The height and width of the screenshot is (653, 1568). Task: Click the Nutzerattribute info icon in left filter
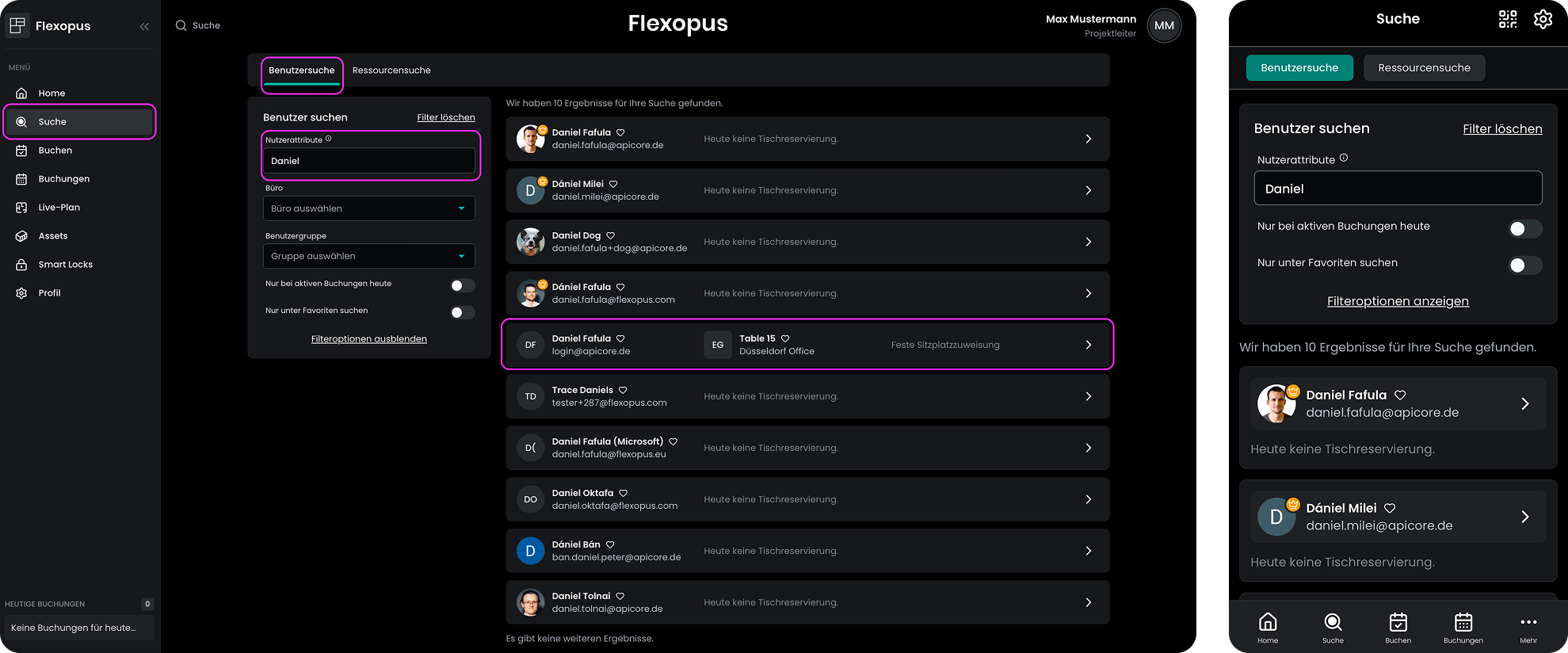[329, 139]
